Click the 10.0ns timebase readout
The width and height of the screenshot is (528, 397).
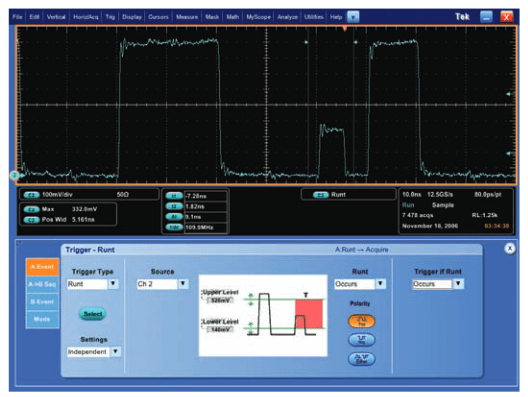point(411,195)
